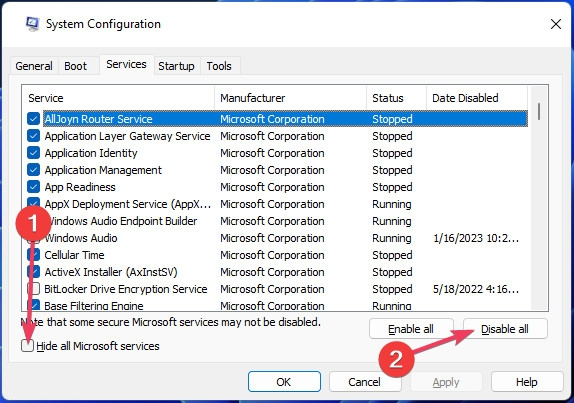
Task: Click the System Configuration title bar icon
Action: [x=32, y=24]
